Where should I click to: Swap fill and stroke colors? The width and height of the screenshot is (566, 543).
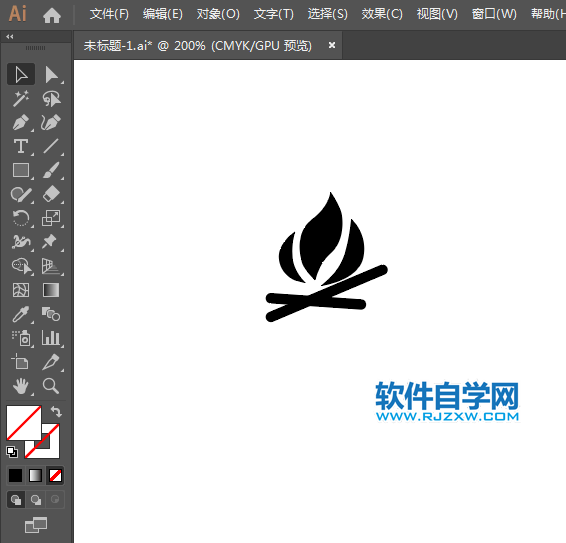point(56,412)
